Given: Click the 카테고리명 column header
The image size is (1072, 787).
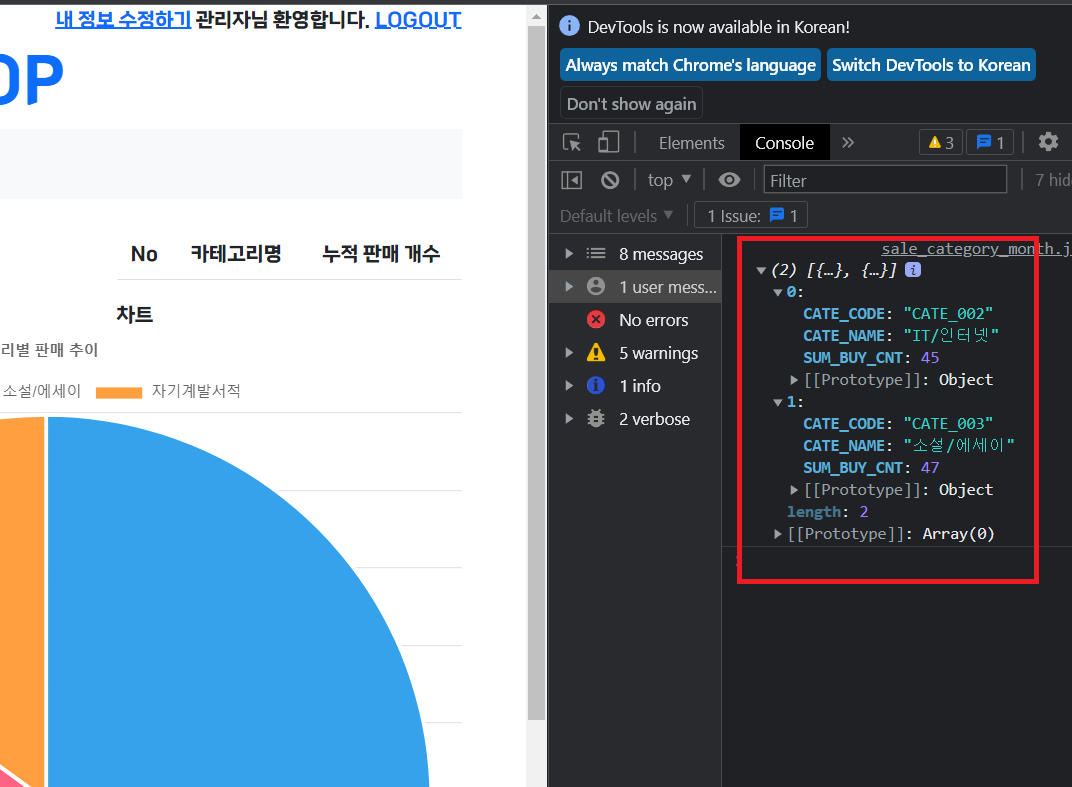Looking at the screenshot, I should click(236, 254).
